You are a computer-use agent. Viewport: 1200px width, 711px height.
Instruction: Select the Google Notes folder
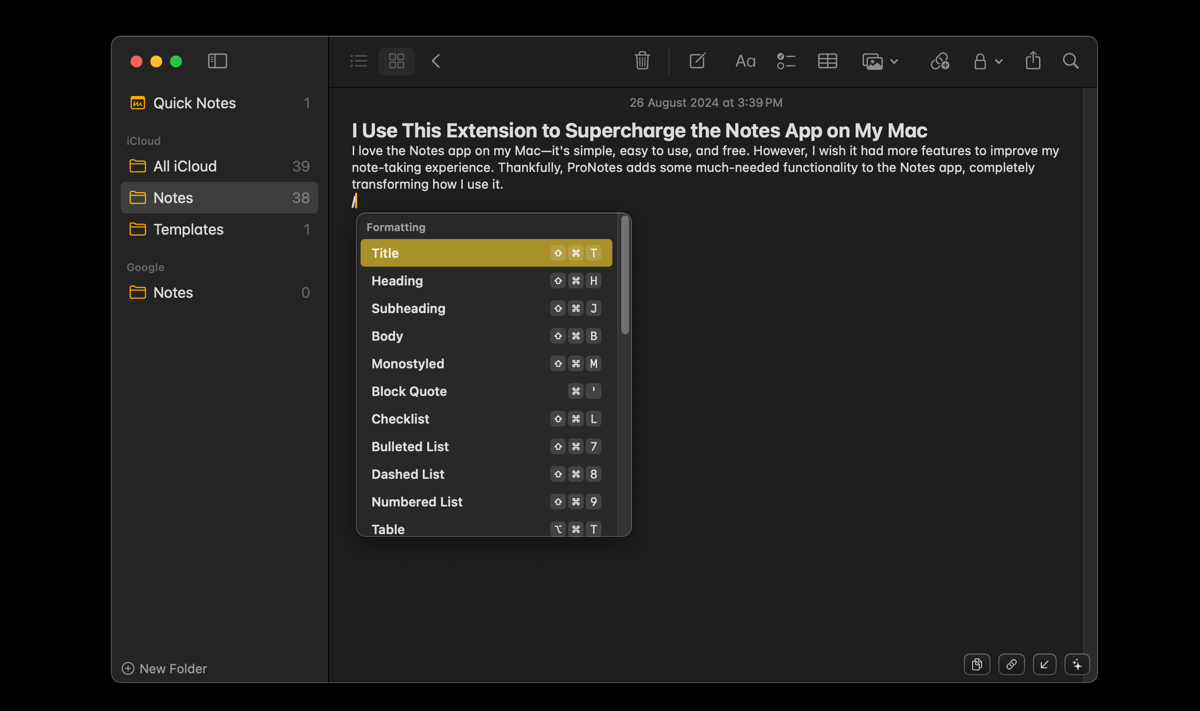(x=219, y=292)
